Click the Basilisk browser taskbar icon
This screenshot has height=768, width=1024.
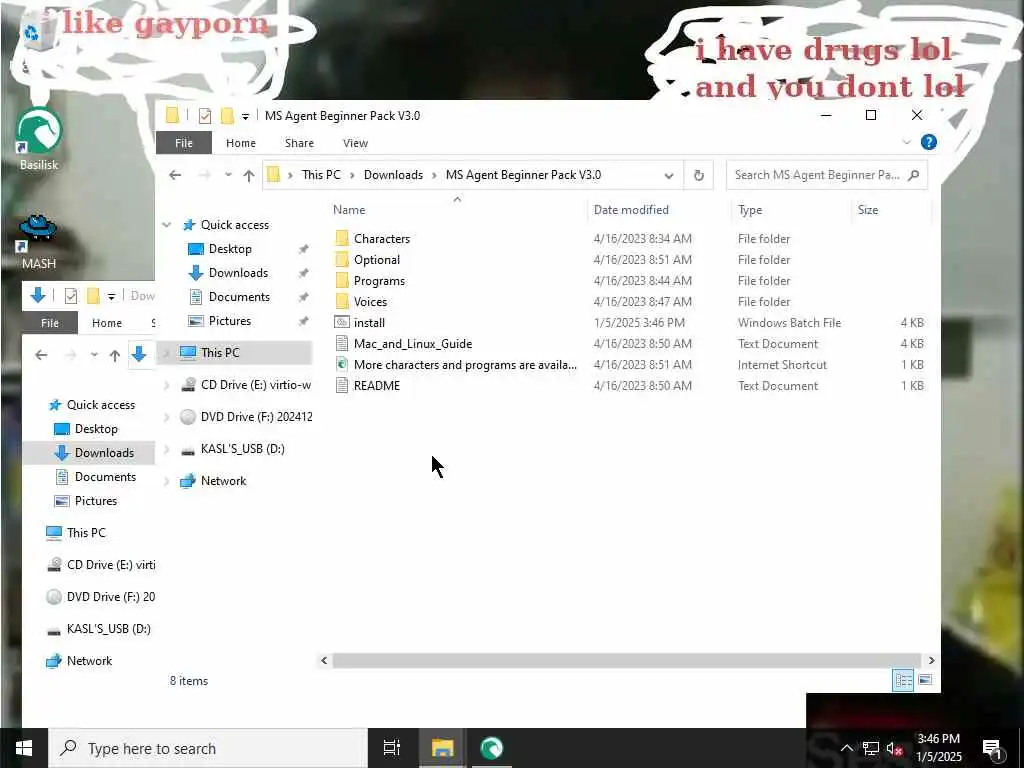pyautogui.click(x=491, y=748)
